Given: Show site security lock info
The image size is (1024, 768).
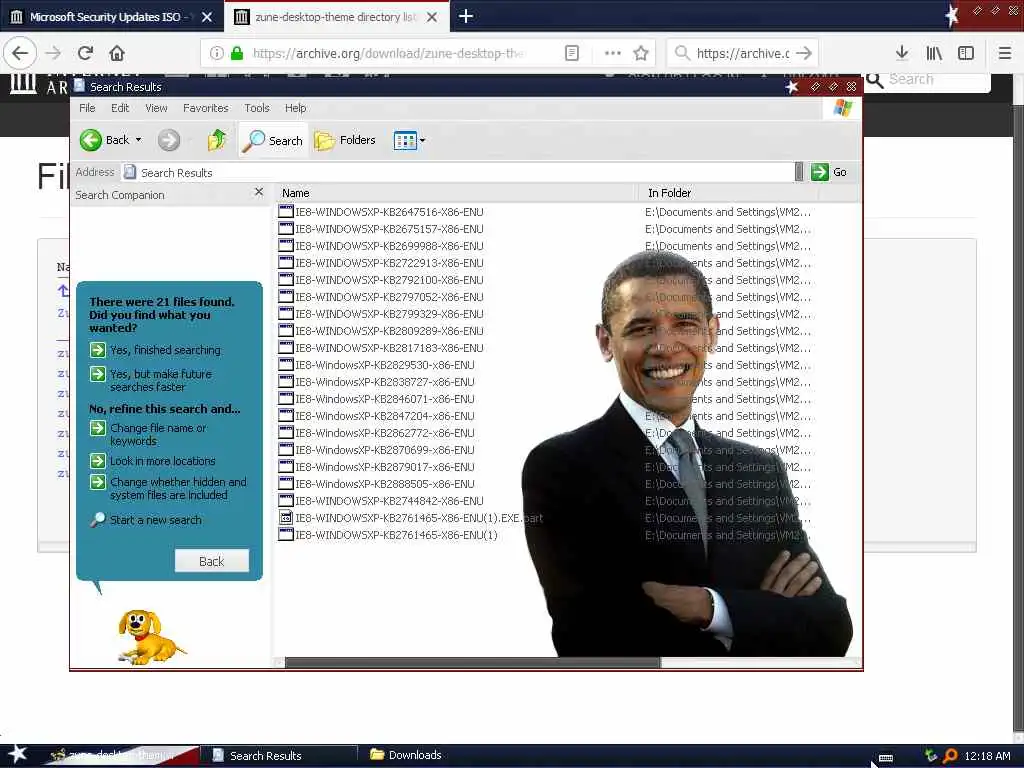Looking at the screenshot, I should tap(237, 53).
